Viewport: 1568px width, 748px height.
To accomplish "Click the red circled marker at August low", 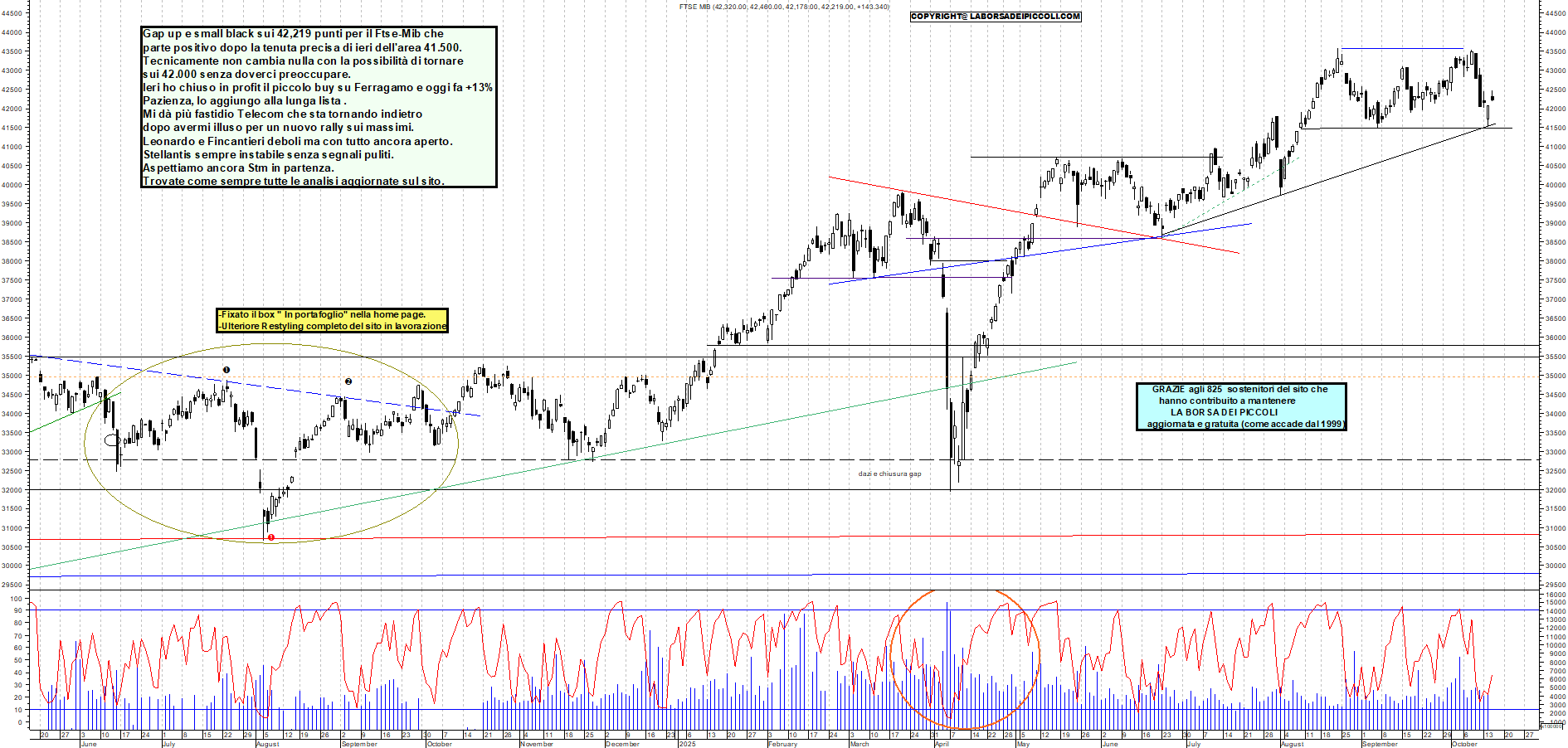I will pos(271,537).
